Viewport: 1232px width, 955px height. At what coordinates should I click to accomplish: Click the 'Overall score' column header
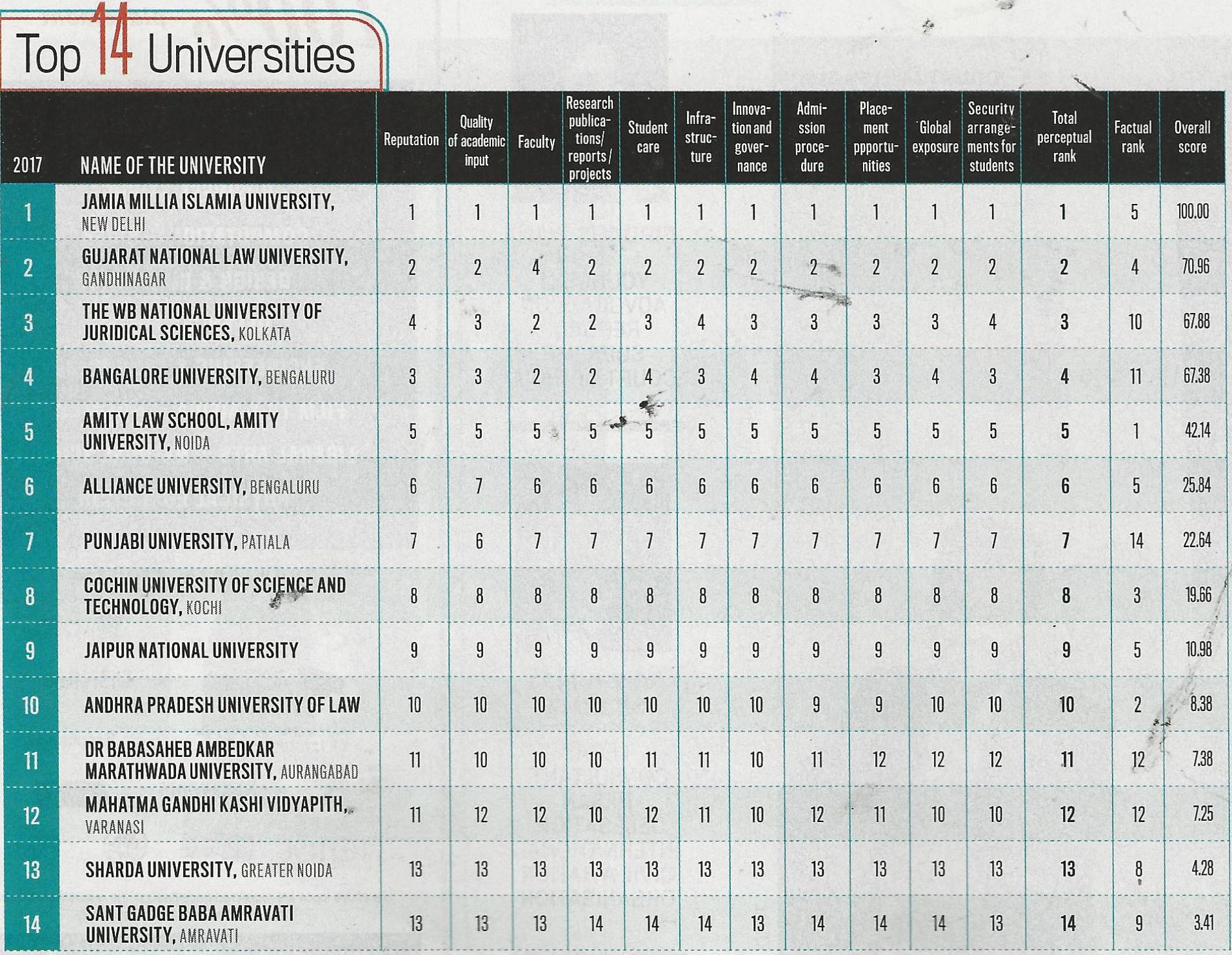pos(1192,137)
